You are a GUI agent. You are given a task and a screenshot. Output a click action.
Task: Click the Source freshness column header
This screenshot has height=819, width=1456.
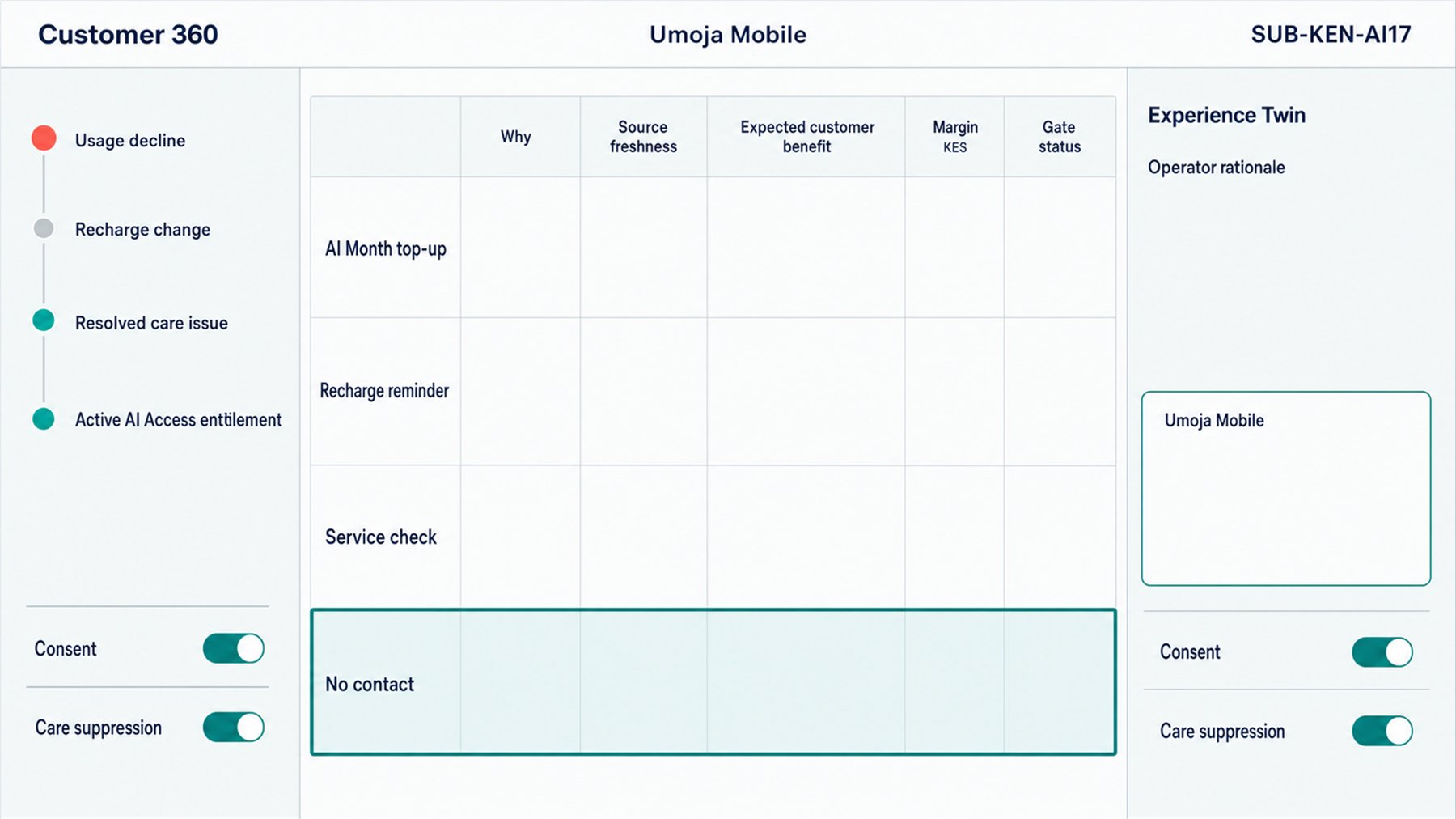[643, 137]
